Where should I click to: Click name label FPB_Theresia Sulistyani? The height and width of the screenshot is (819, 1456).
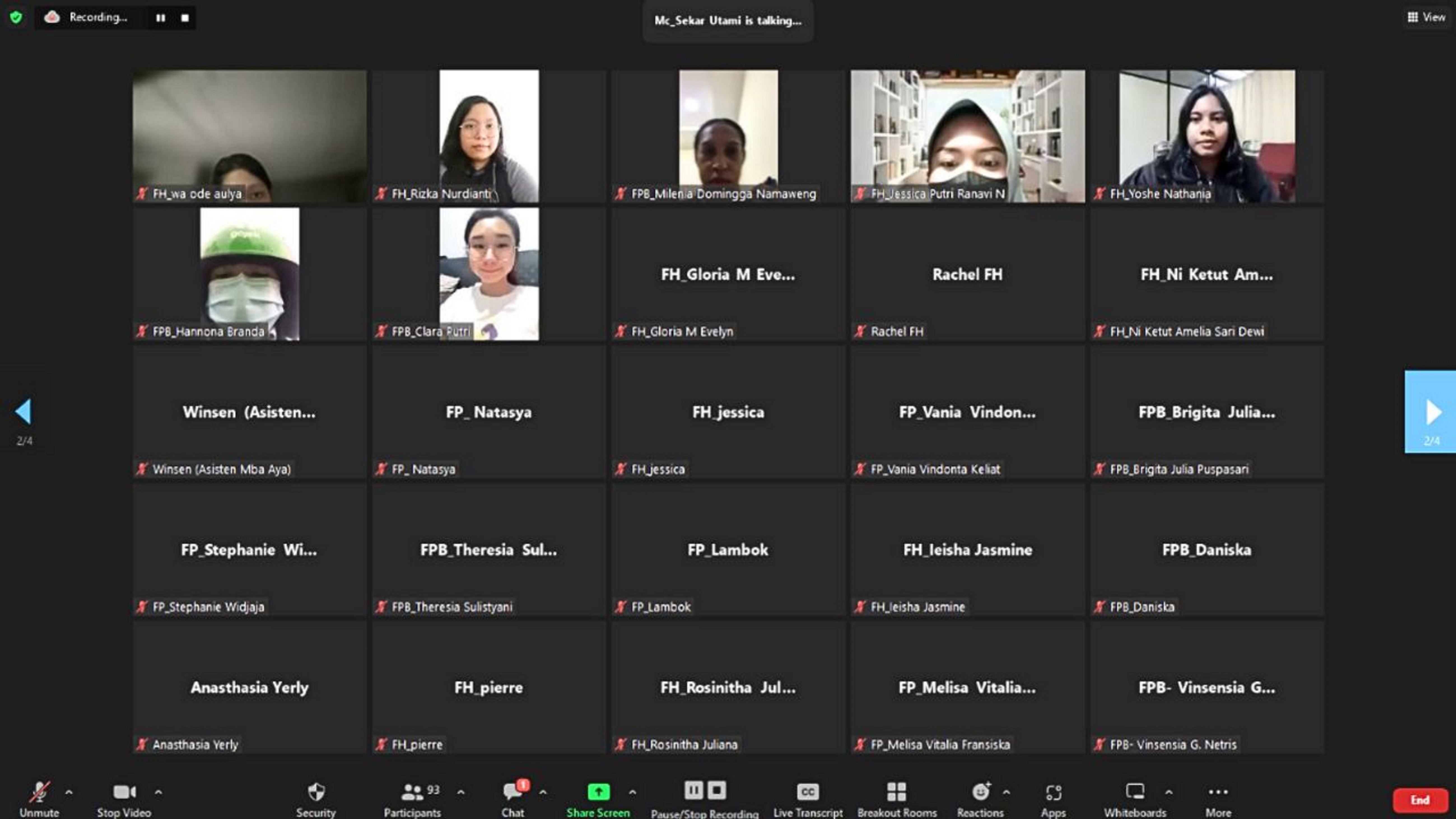point(452,606)
